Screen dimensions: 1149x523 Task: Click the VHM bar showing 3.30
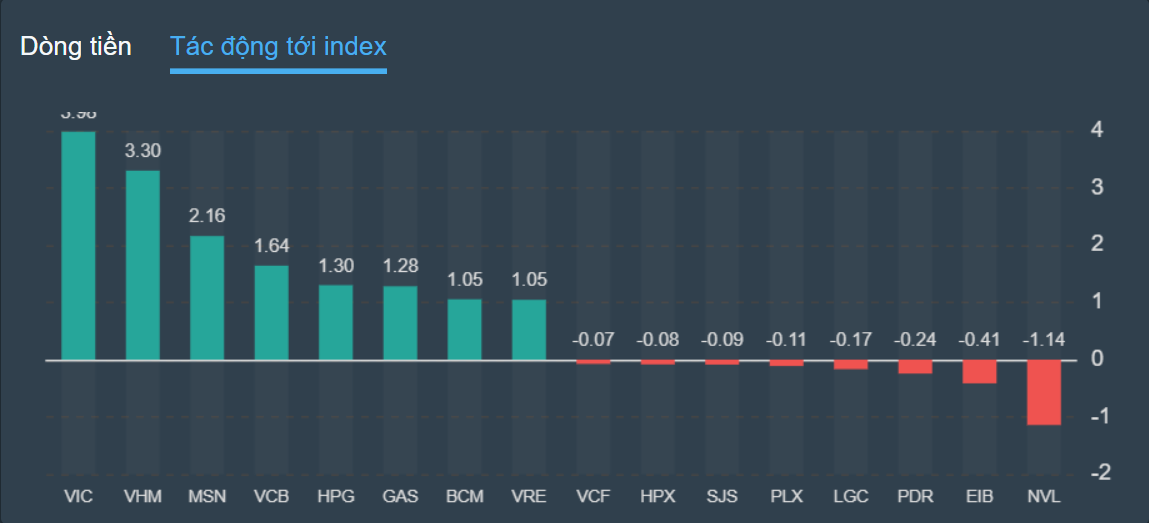pos(142,265)
